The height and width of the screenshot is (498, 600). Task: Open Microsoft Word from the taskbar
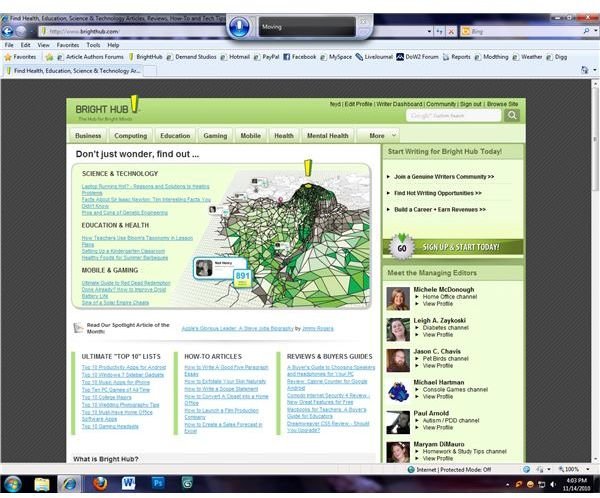click(129, 484)
